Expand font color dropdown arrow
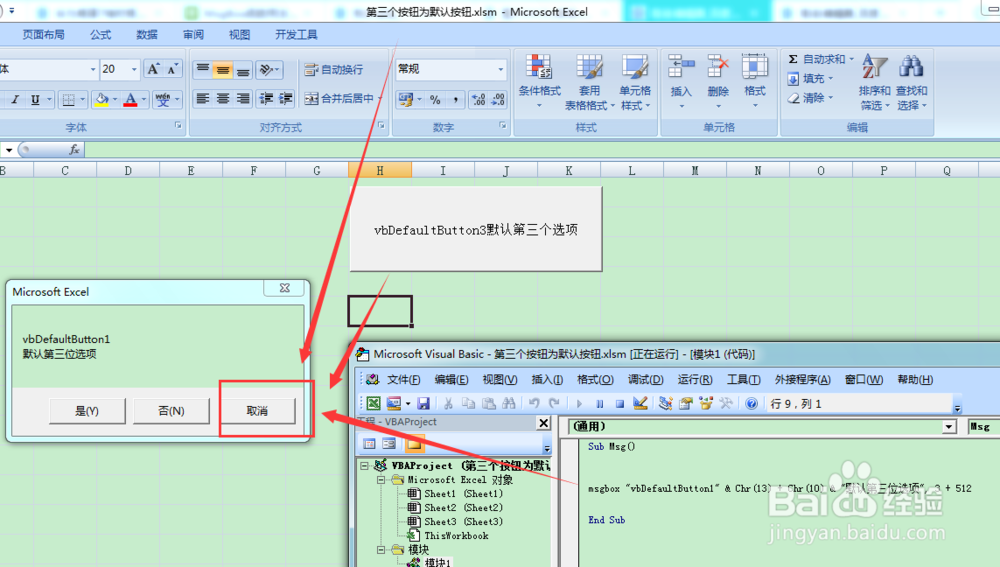This screenshot has width=1000, height=567. pyautogui.click(x=144, y=99)
